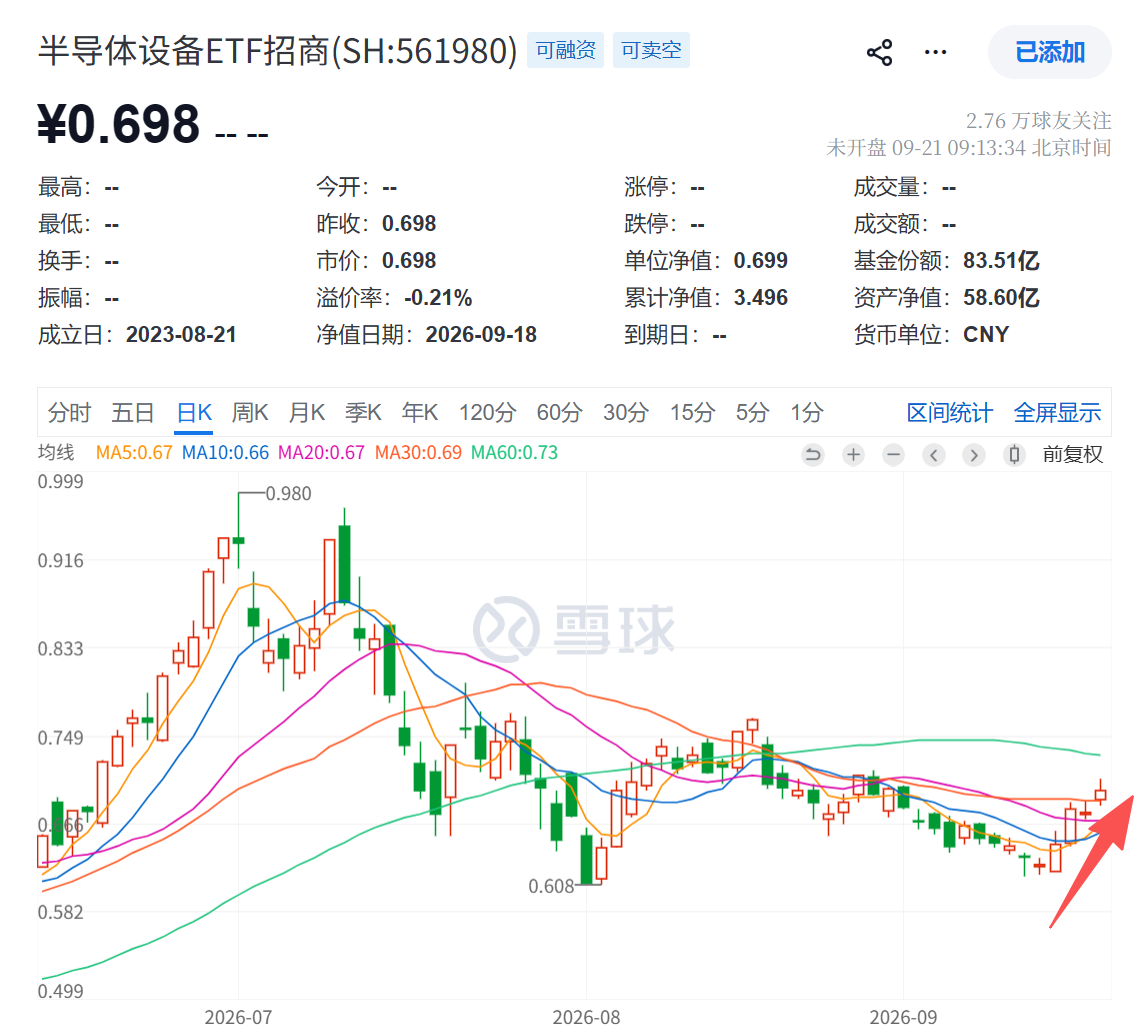
Task: Switch to the 5分 chart tab
Action: 752,413
